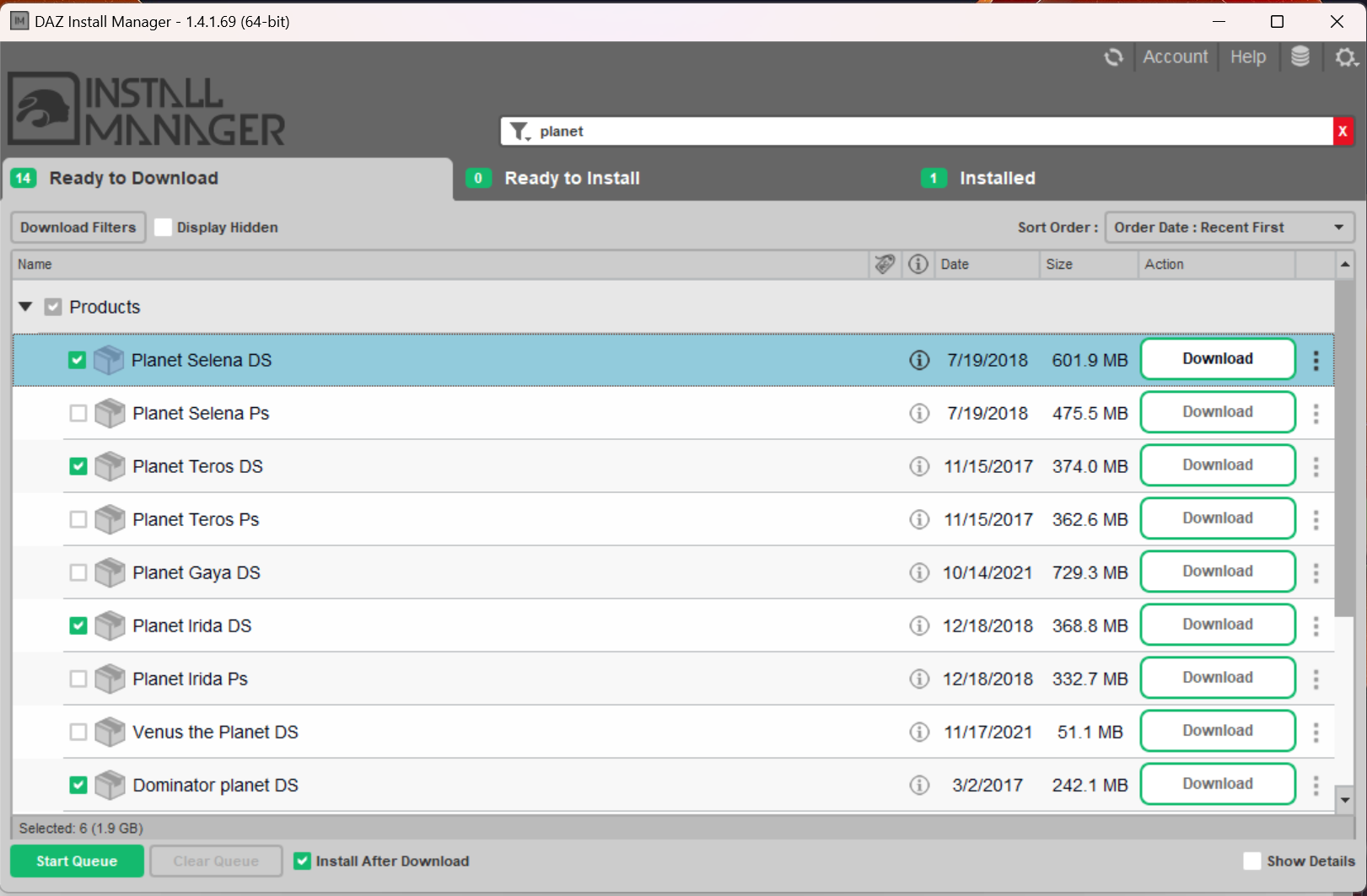
Task: Show info for Venus the Planet DS
Action: [919, 732]
